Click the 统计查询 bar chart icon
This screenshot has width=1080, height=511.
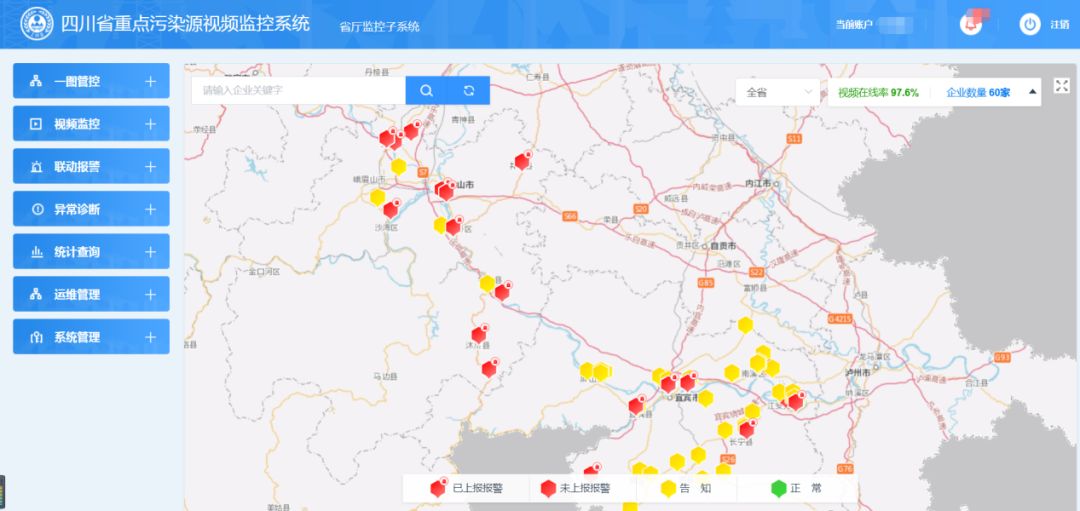point(37,252)
